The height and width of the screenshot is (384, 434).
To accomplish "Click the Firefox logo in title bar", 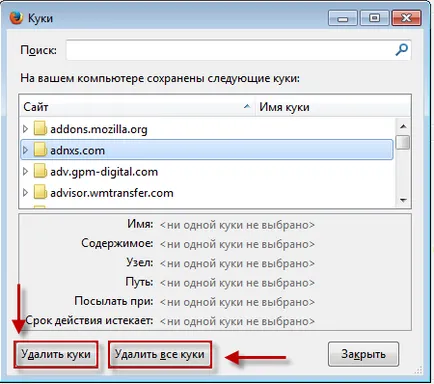I will coord(16,18).
